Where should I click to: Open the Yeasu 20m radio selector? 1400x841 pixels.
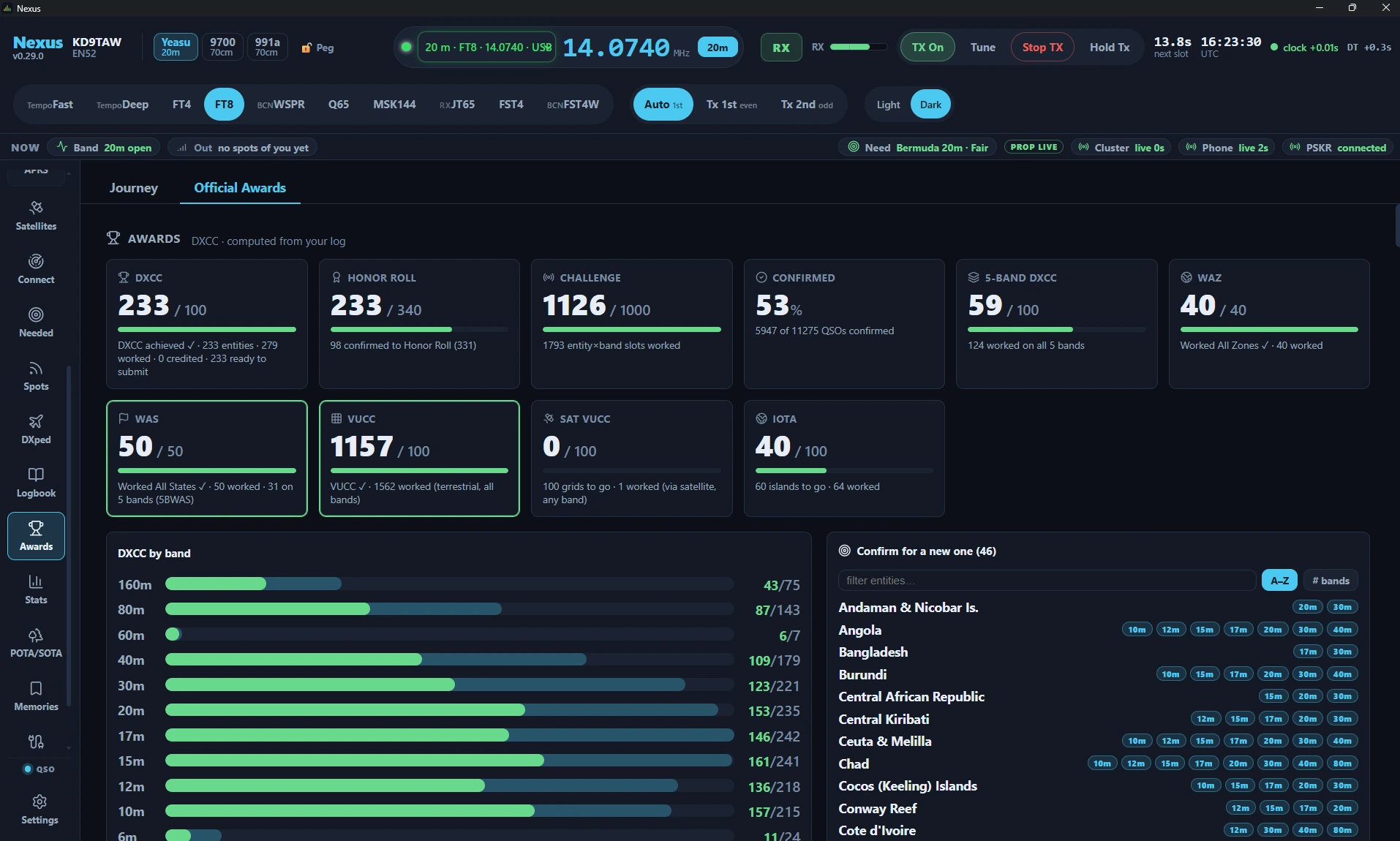(176, 48)
